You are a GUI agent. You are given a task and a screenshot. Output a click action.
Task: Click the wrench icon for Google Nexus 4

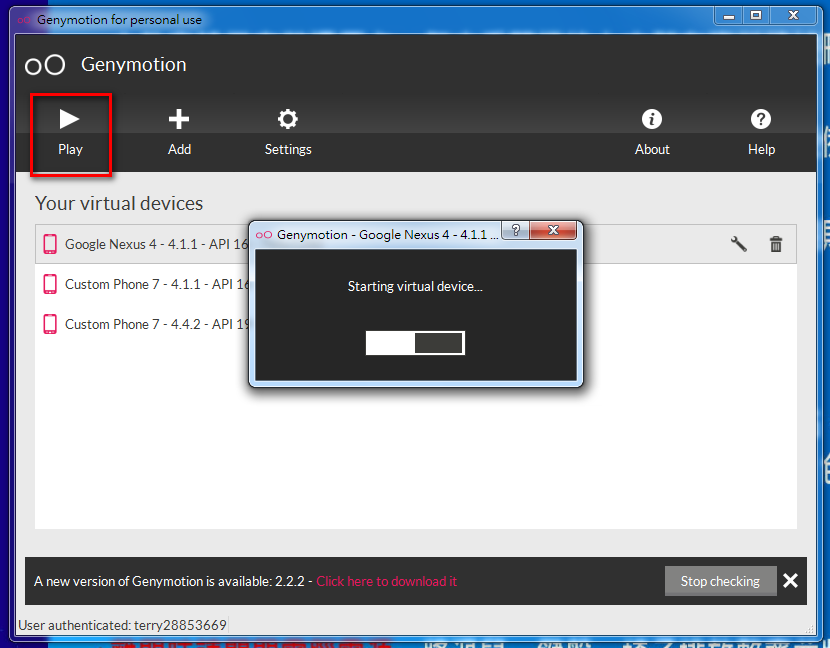click(738, 244)
